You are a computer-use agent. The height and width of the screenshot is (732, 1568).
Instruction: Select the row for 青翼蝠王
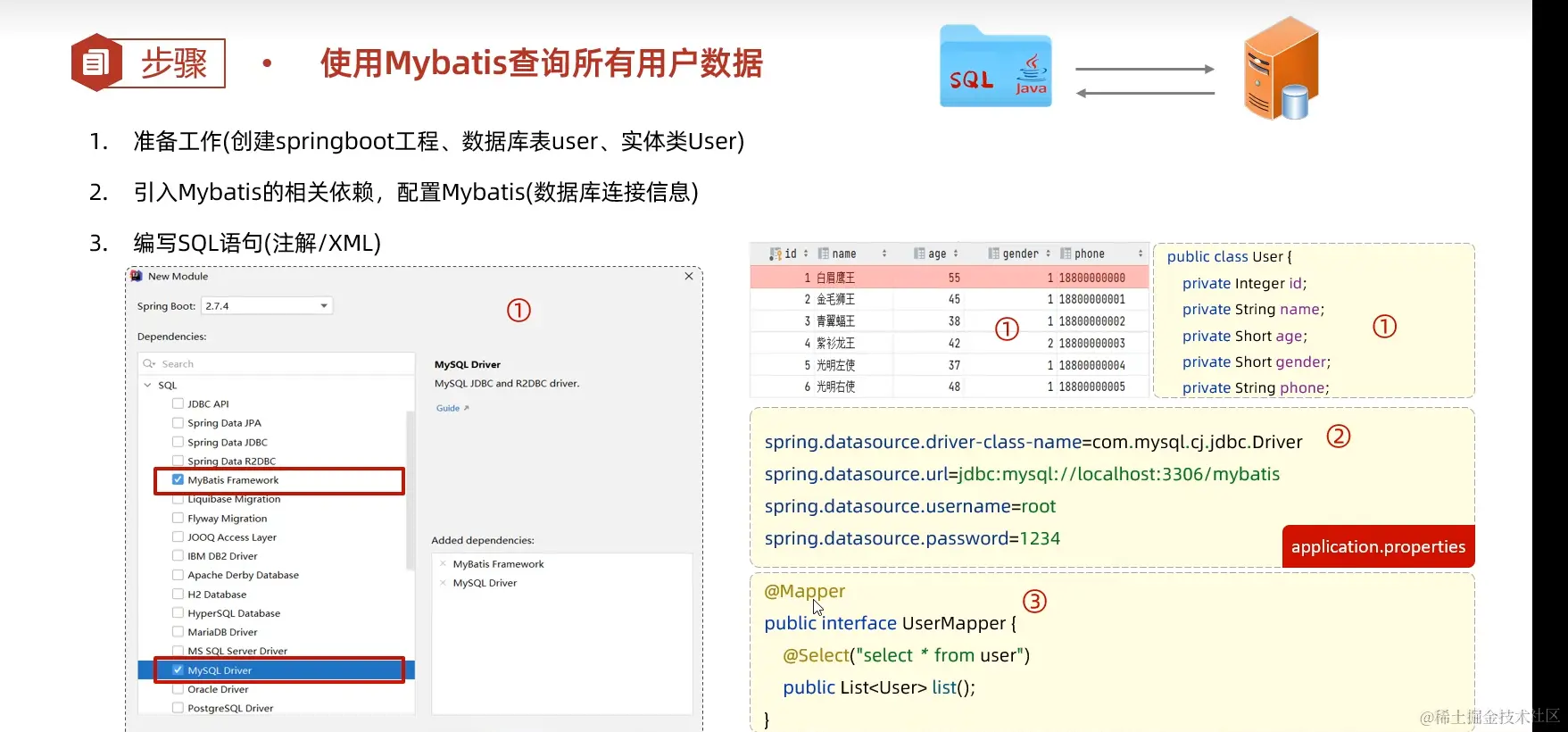pos(950,320)
